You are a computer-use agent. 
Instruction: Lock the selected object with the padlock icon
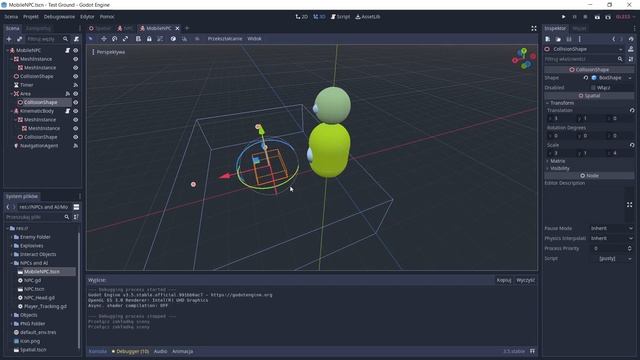[x=149, y=39]
